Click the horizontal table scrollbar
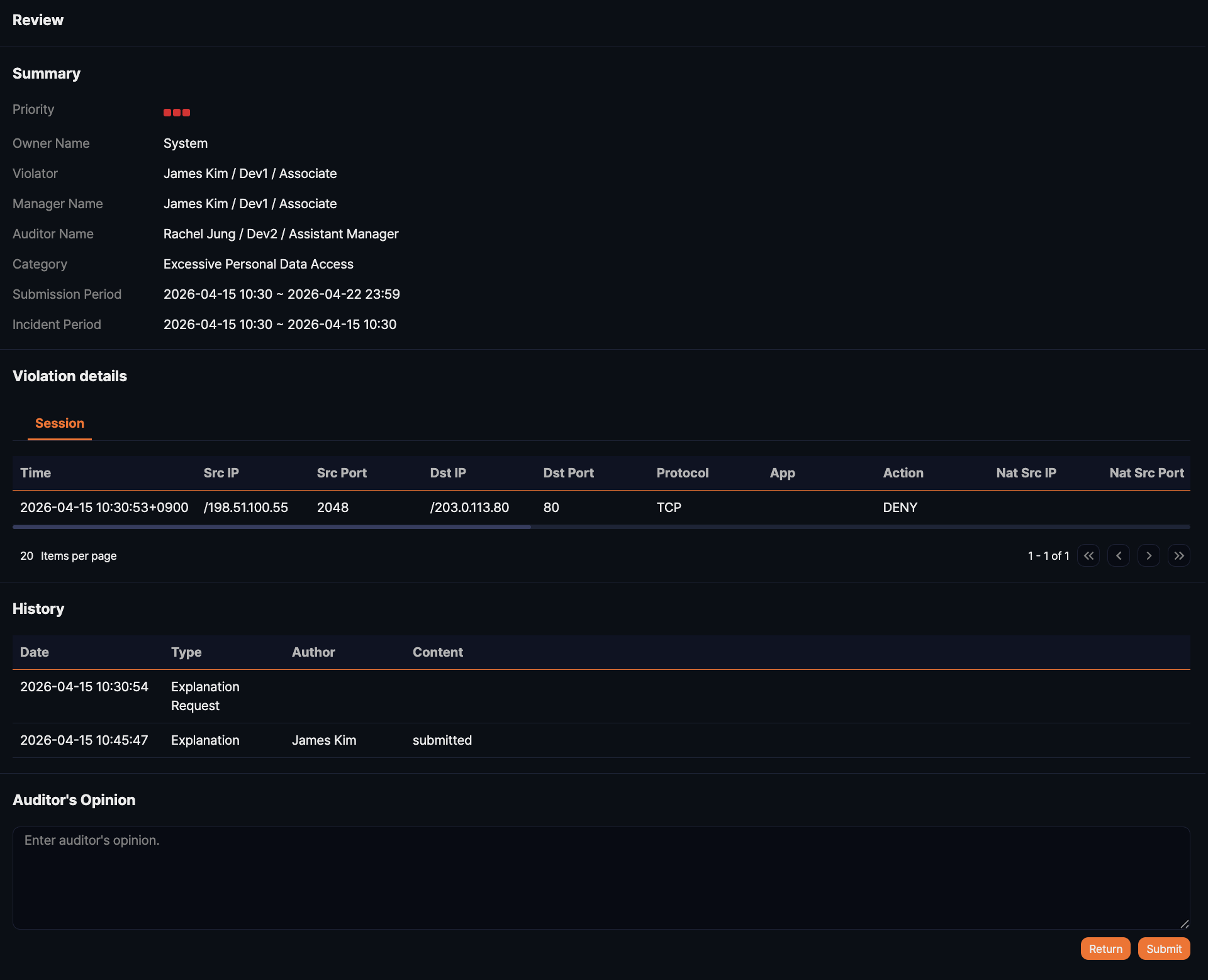 click(272, 526)
